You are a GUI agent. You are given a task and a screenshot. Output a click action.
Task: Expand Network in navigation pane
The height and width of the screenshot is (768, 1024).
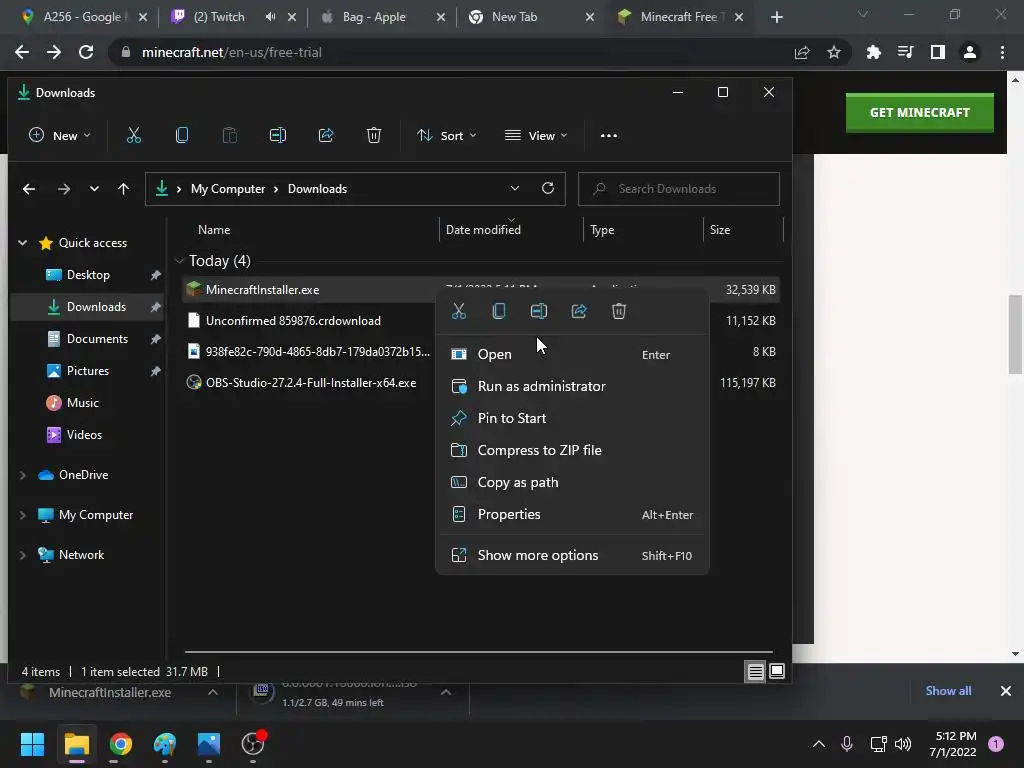pos(23,554)
